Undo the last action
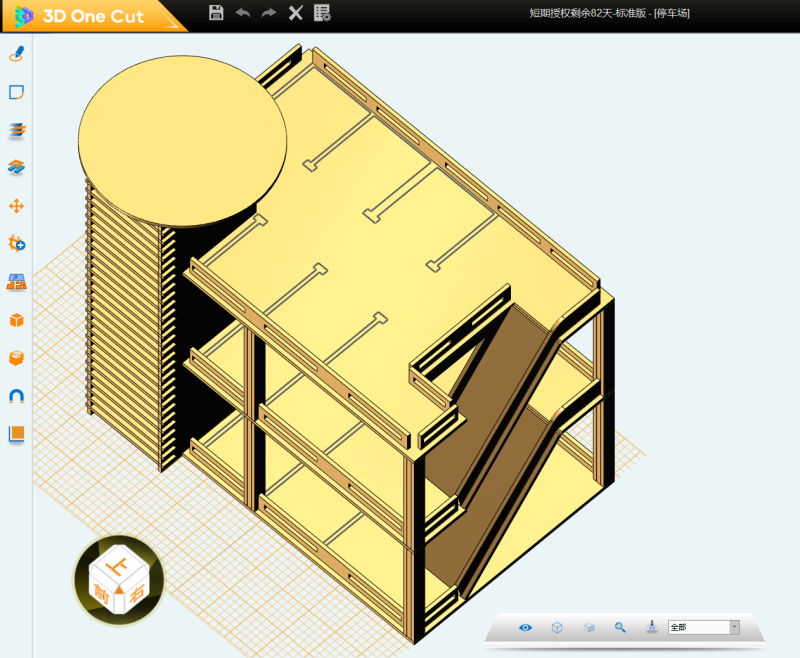Viewport: 800px width, 658px height. pos(243,13)
